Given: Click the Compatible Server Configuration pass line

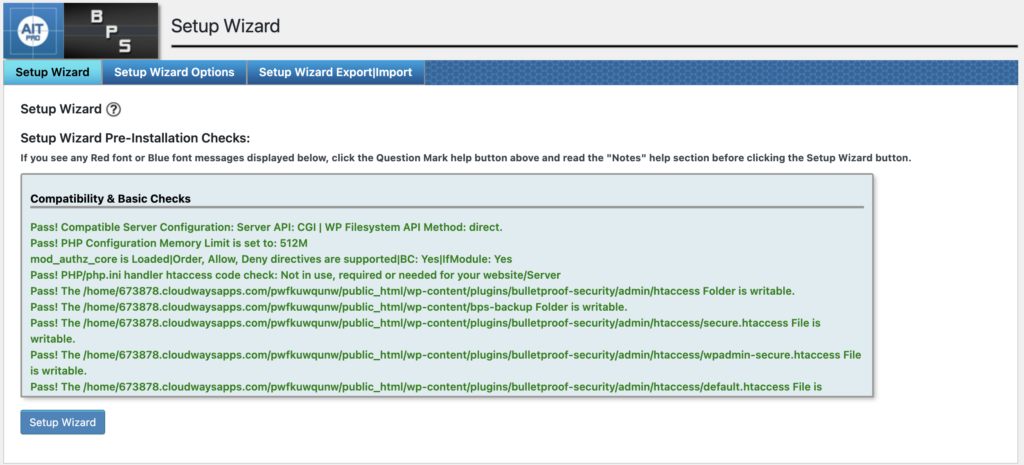Looking at the screenshot, I should 266,227.
